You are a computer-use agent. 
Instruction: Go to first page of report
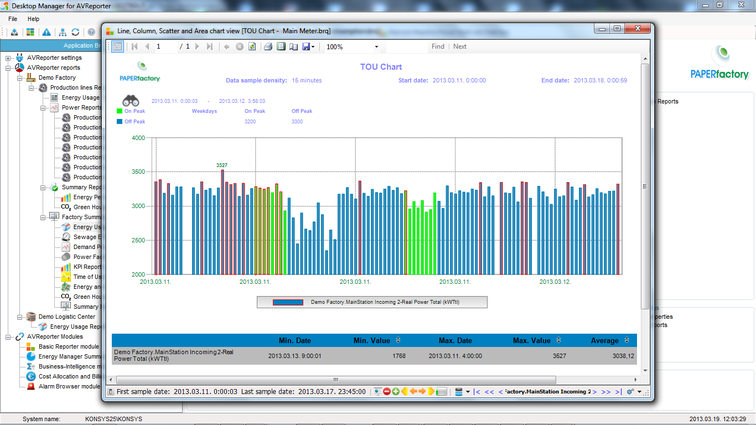tap(135, 47)
